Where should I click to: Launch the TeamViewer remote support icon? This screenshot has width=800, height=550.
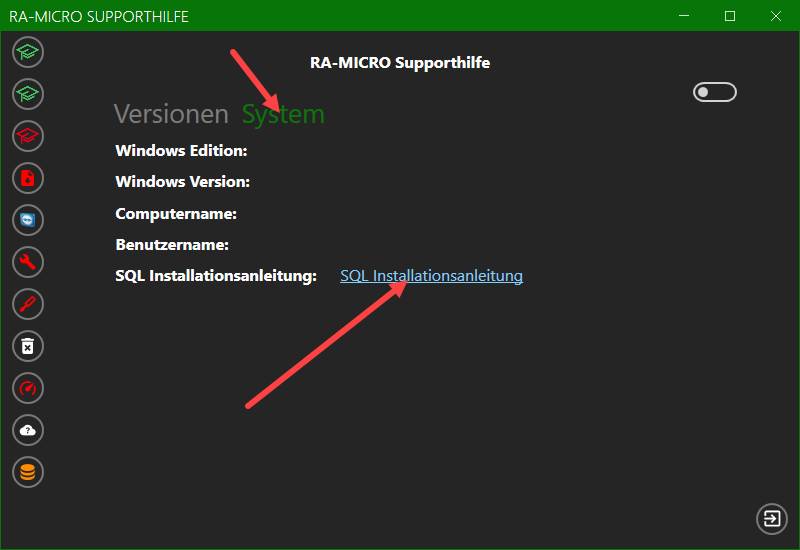coord(28,220)
